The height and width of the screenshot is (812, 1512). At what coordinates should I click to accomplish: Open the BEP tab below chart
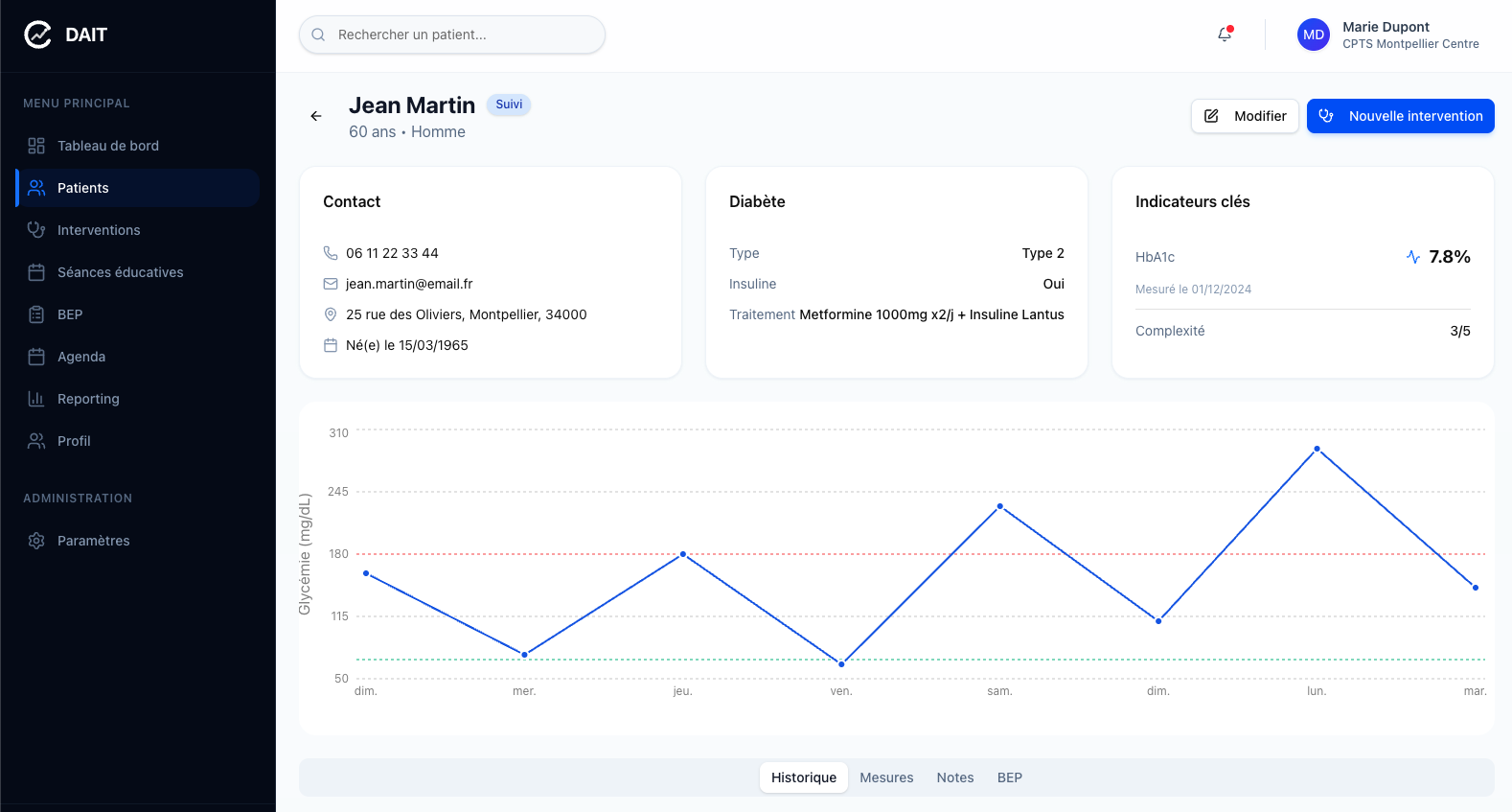pos(1009,777)
